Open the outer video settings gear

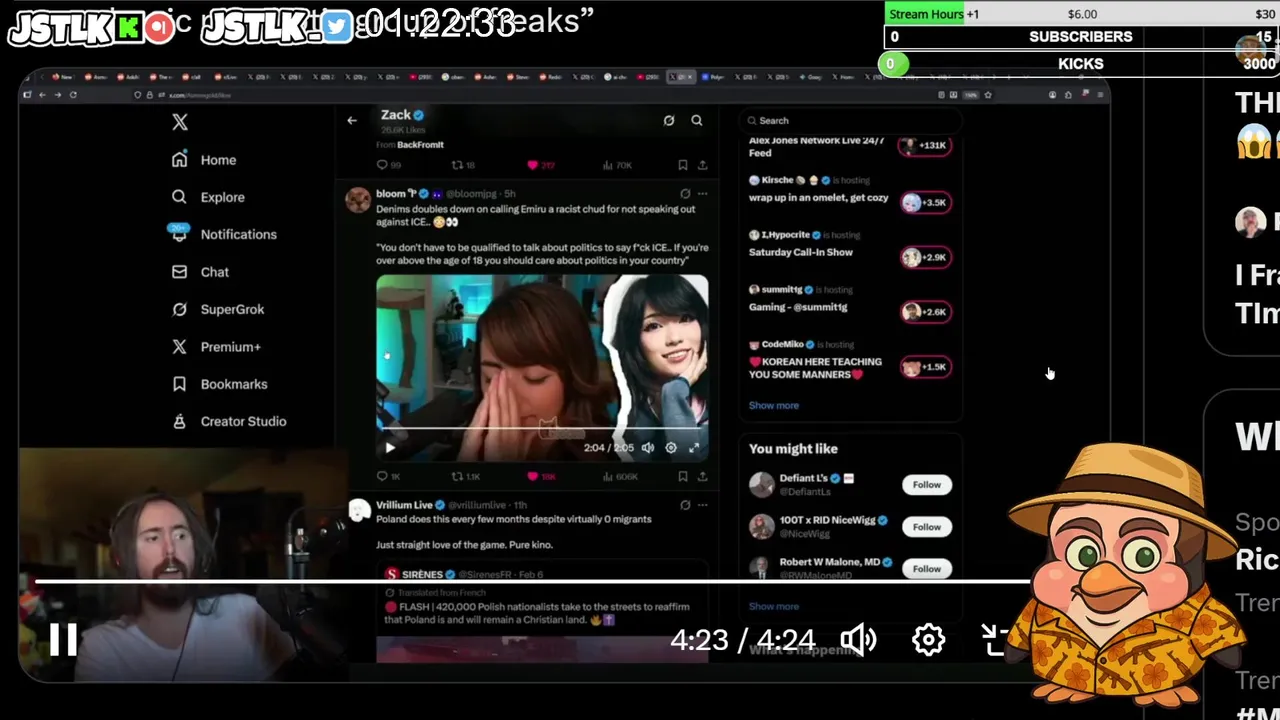point(928,640)
